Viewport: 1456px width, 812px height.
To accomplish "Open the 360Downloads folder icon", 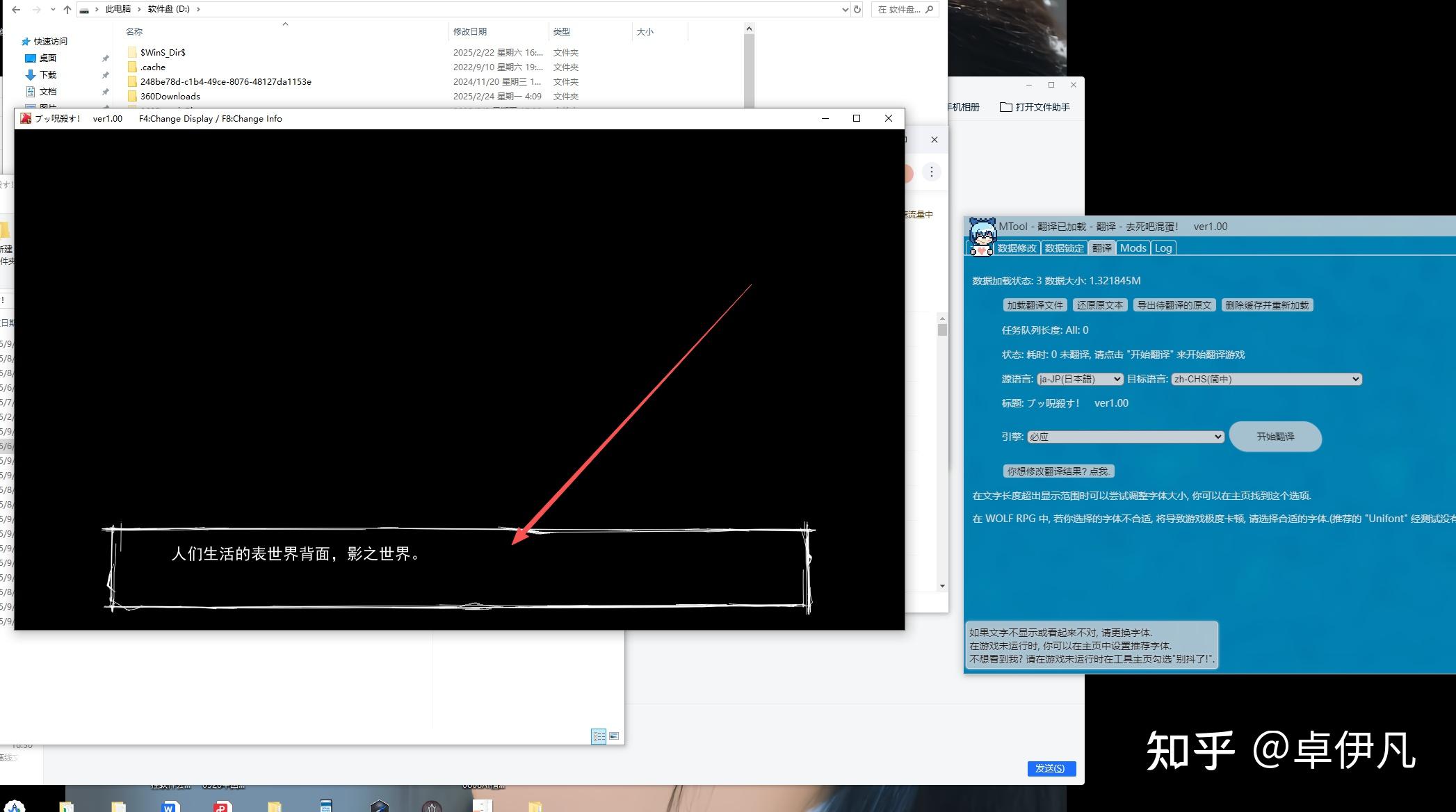I will pos(132,96).
